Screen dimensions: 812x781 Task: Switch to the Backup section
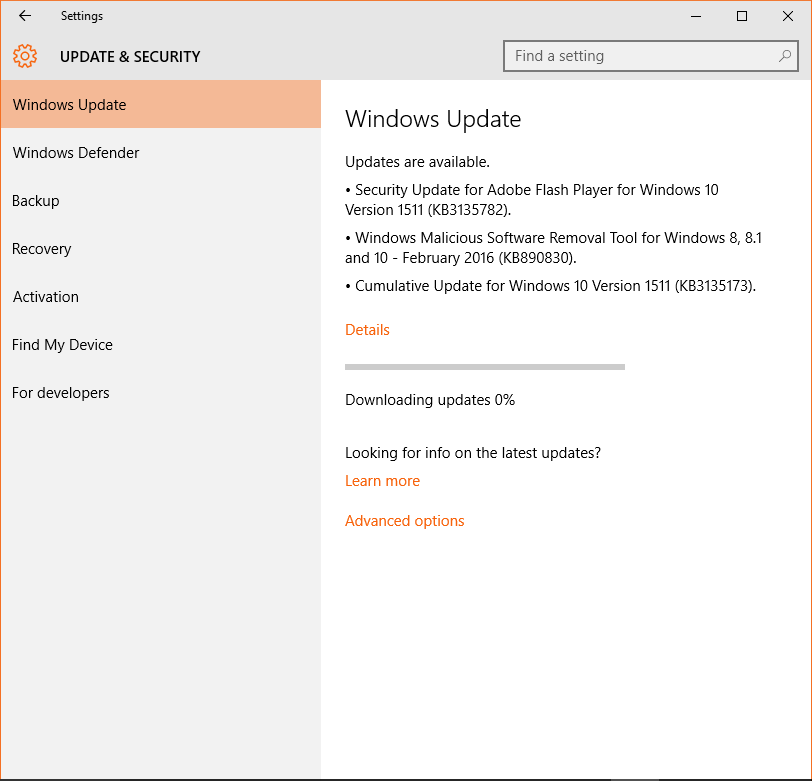pyautogui.click(x=161, y=201)
